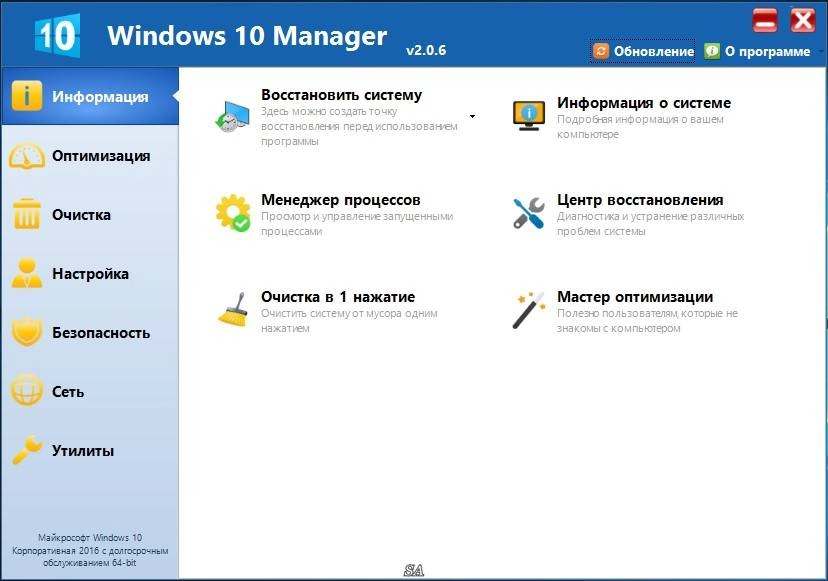828x581 pixels.
Task: Go to the Безопасность section
Action: pyautogui.click(x=90, y=333)
